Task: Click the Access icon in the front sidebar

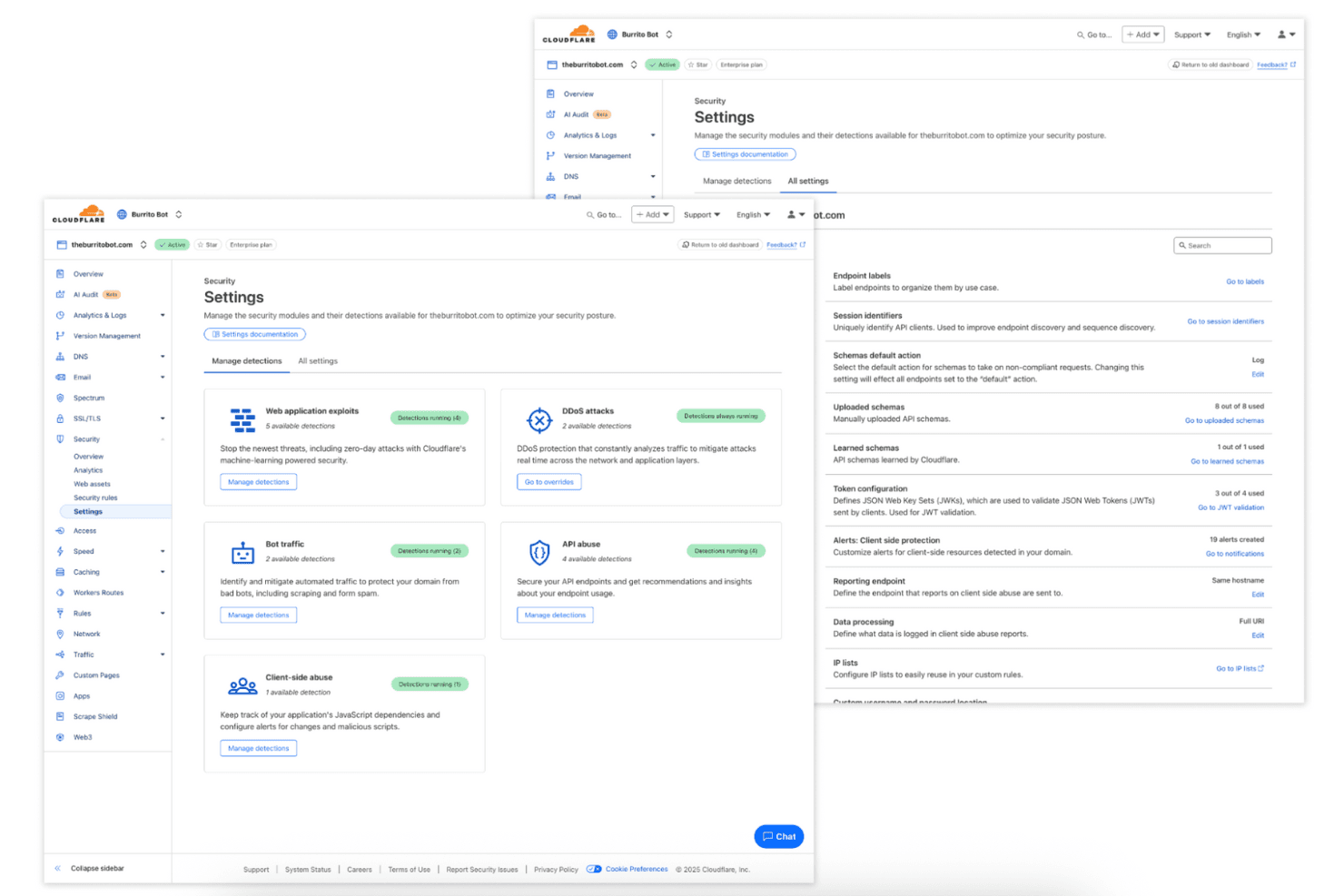Action: pos(60,531)
